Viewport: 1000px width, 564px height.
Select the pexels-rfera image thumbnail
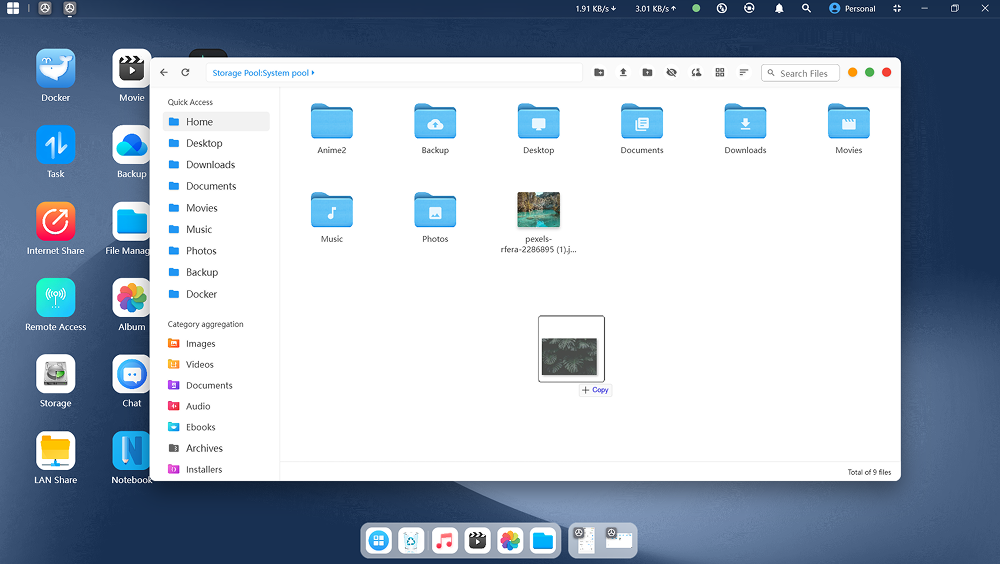tap(538, 211)
